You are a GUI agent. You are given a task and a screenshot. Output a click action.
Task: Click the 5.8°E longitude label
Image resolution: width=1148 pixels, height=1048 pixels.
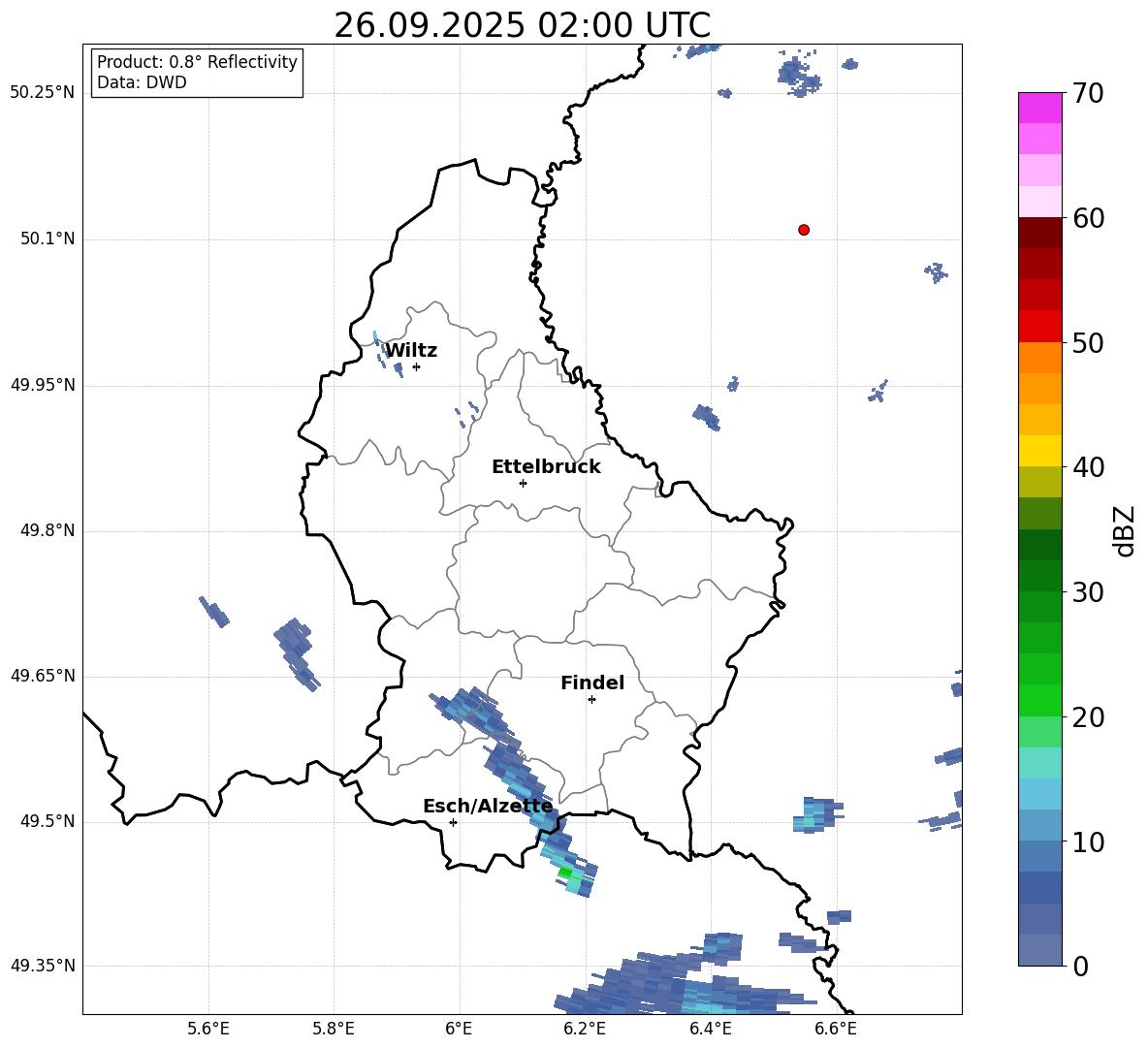[x=334, y=1029]
